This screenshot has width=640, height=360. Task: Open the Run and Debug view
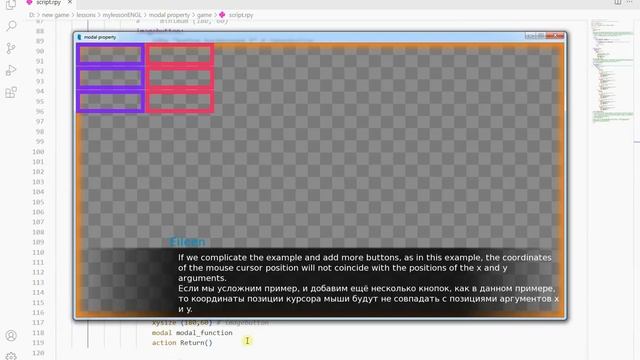pyautogui.click(x=11, y=70)
